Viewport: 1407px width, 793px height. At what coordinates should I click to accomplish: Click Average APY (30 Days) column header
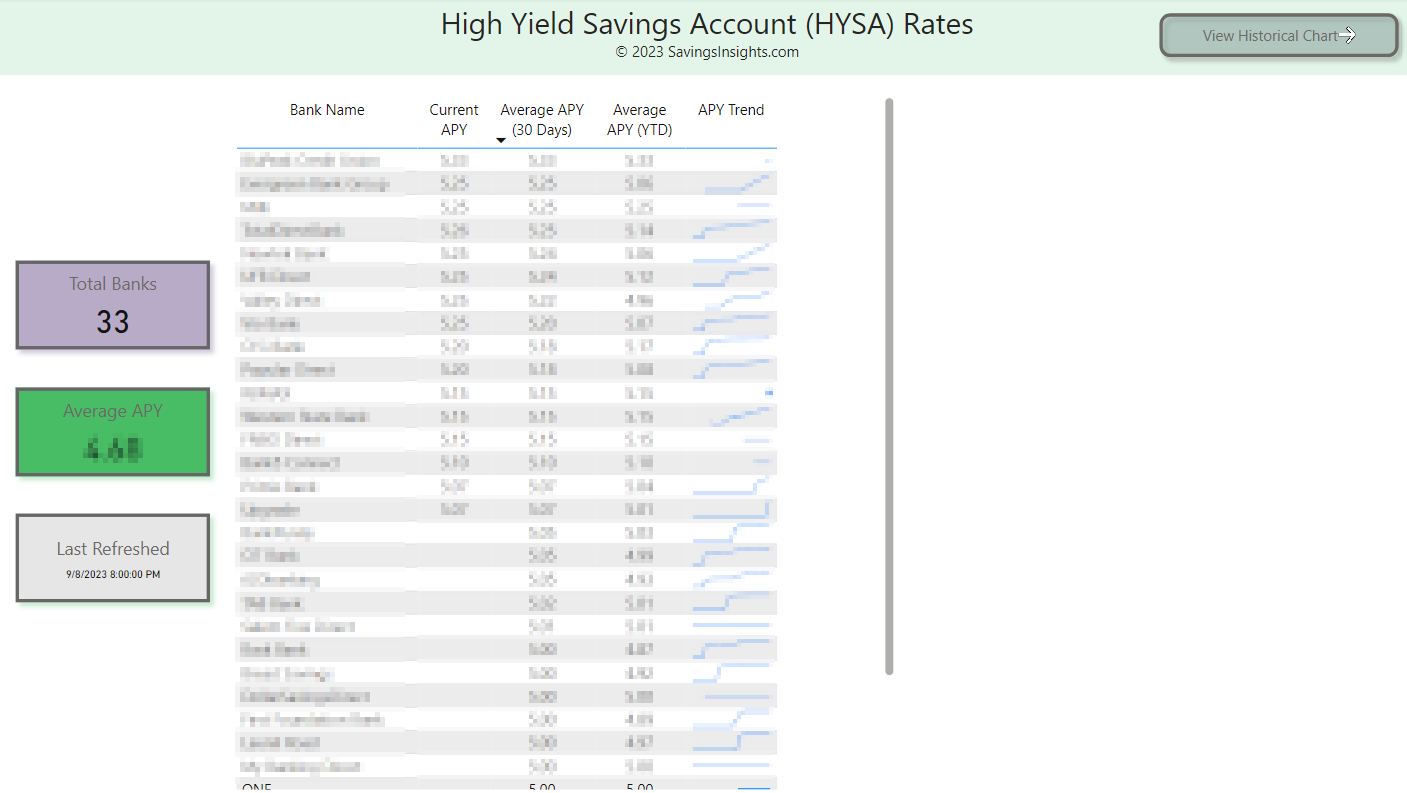click(x=542, y=120)
